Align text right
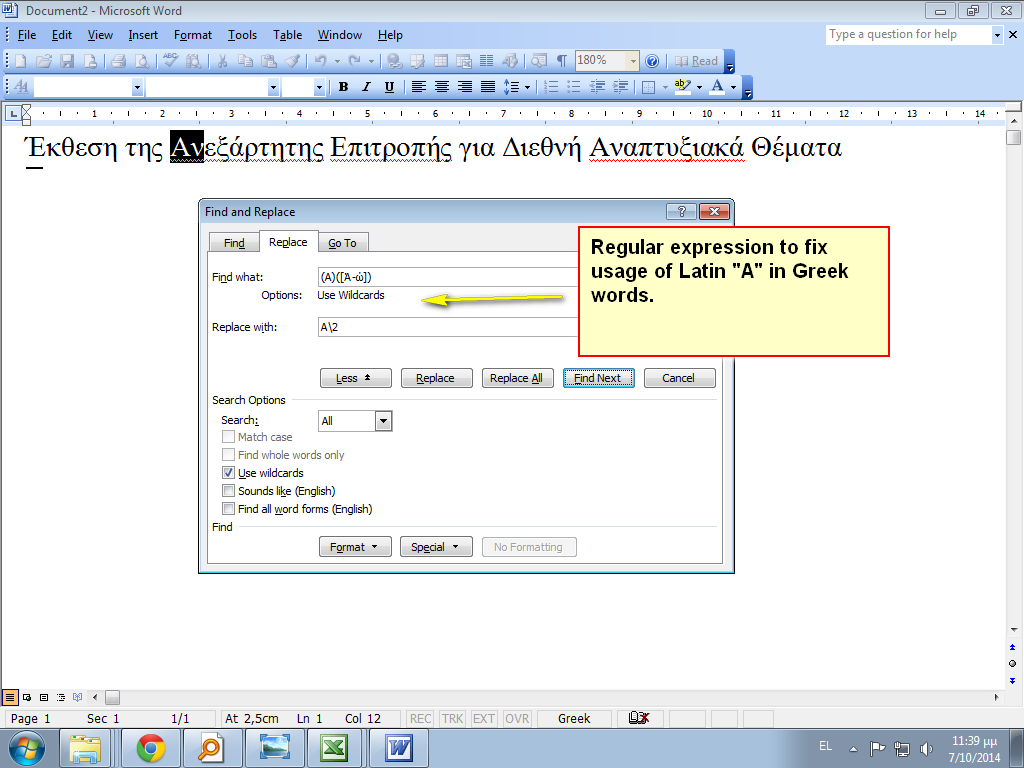This screenshot has height=768, width=1024. point(464,87)
